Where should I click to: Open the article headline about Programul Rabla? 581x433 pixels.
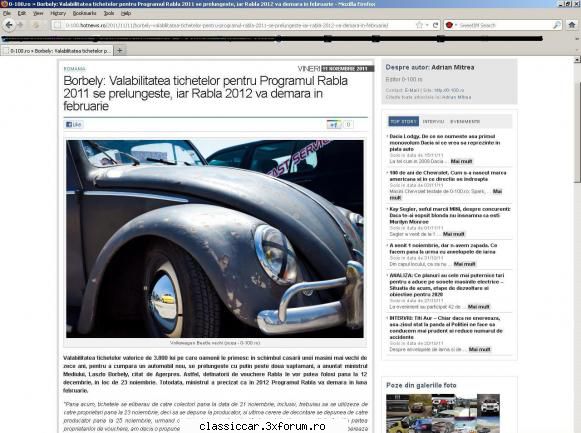(206, 93)
